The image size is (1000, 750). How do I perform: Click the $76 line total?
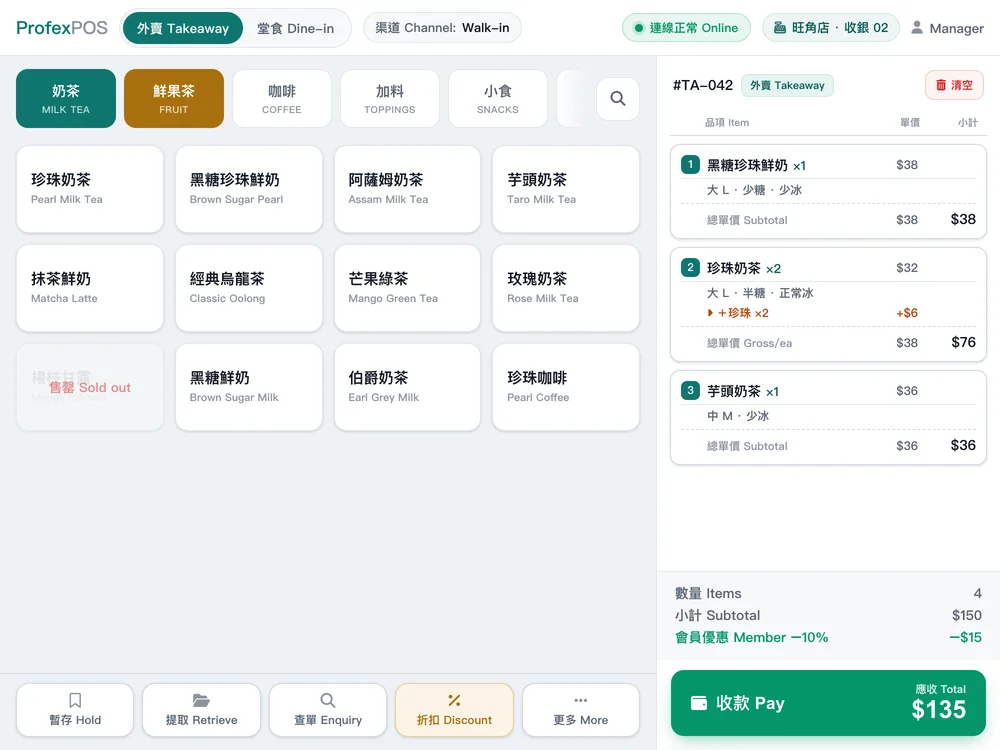pyautogui.click(x=963, y=342)
